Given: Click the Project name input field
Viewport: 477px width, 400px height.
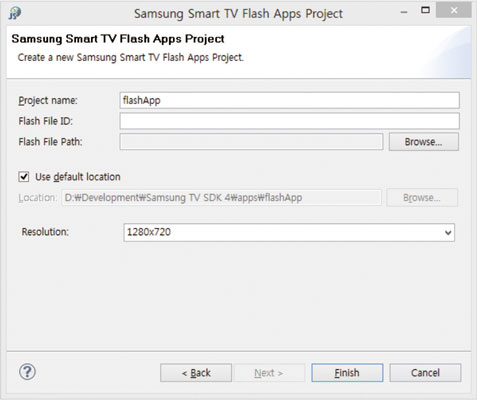Looking at the screenshot, I should click(x=289, y=100).
